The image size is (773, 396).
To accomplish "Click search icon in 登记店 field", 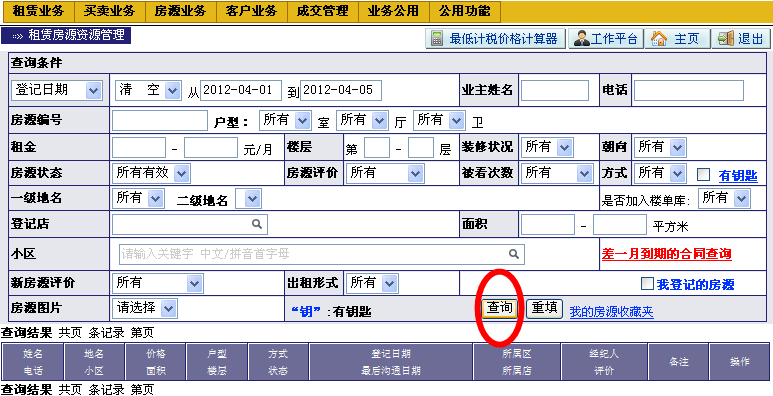I will point(257,224).
